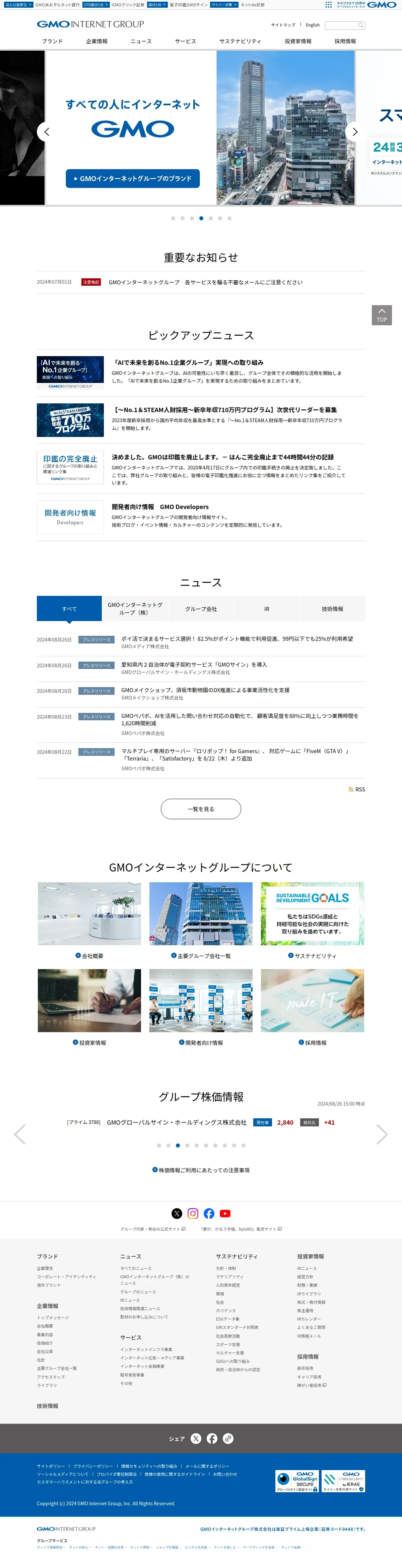Open the 開発者向け情報 Developers thumbnail

(70, 517)
